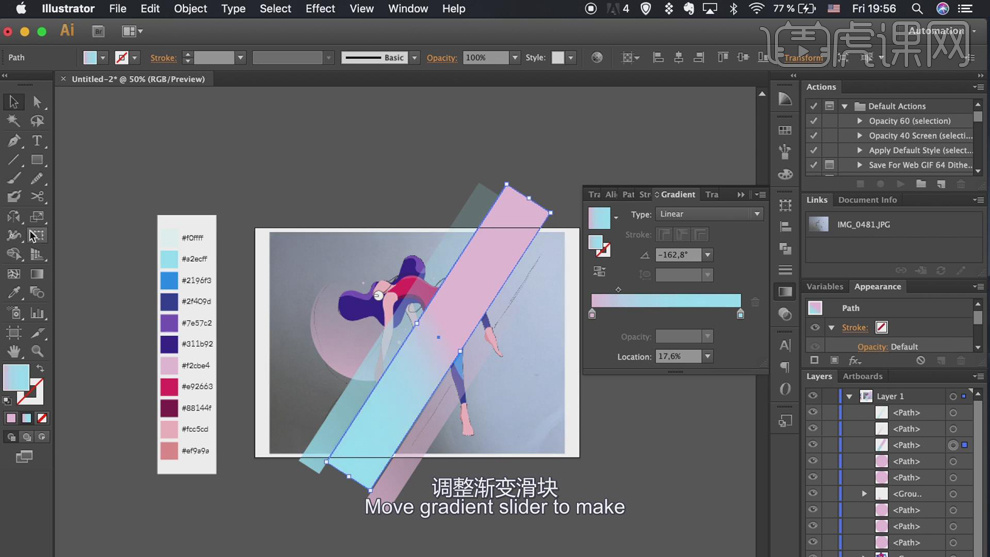The image size is (990, 557).
Task: Click the Transform link in control bar
Action: pyautogui.click(x=803, y=58)
